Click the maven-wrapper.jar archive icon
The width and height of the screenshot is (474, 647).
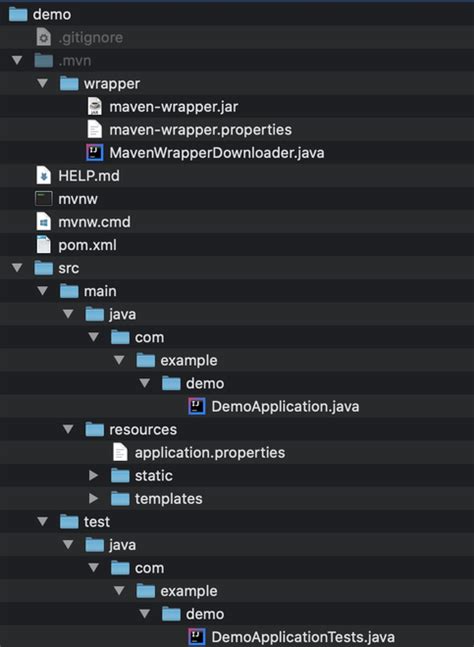pyautogui.click(x=95, y=106)
